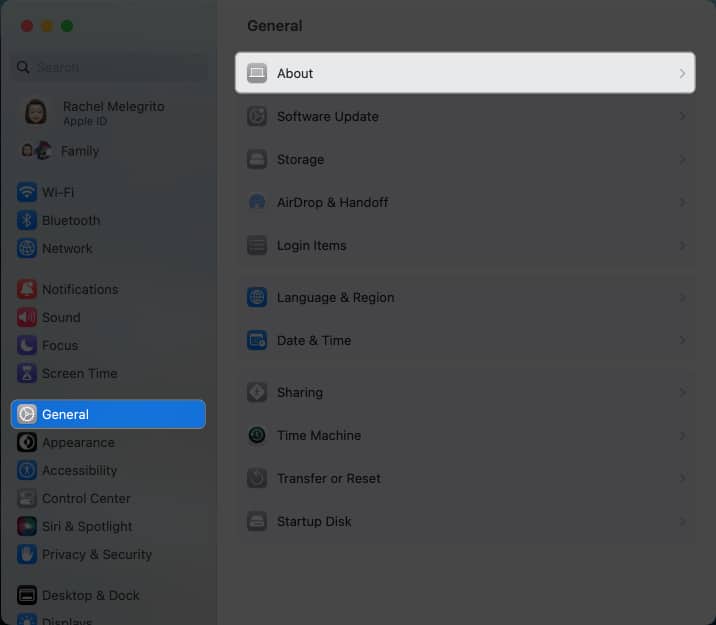Expand the Sharing row chevron
716x625 pixels.
click(x=682, y=392)
